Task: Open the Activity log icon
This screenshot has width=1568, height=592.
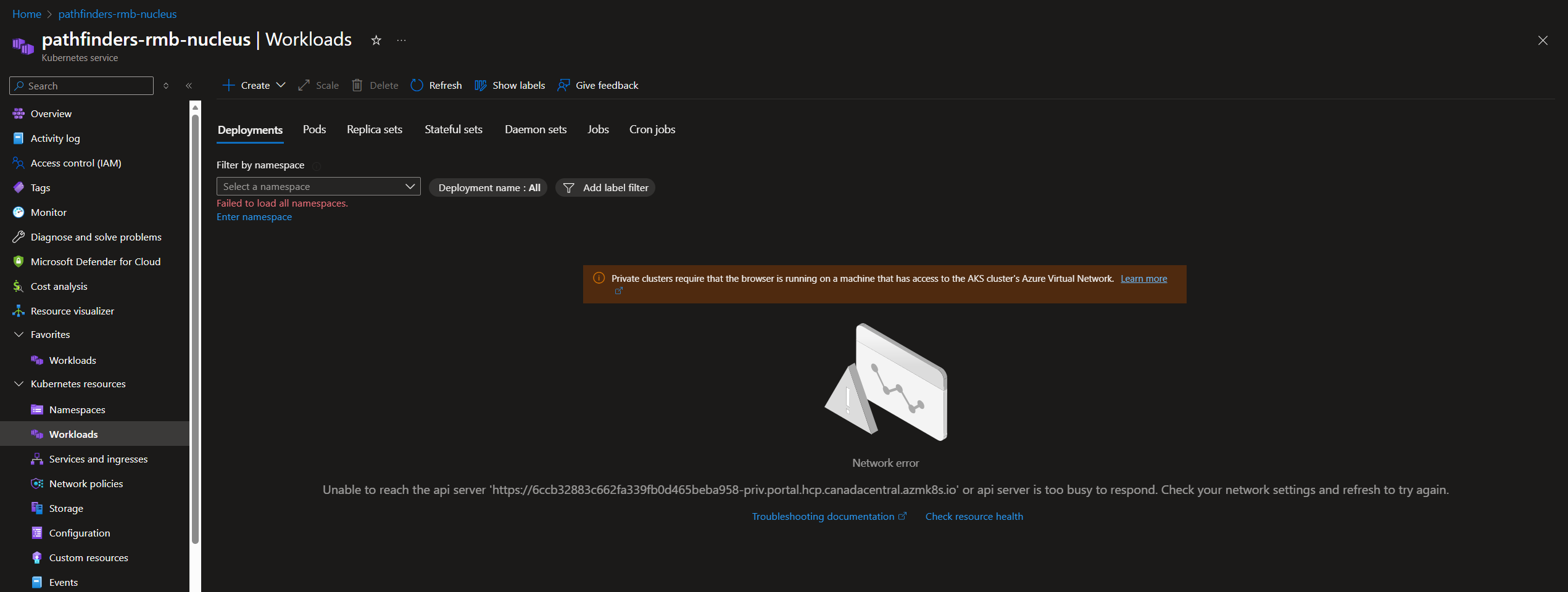Action: [19, 138]
